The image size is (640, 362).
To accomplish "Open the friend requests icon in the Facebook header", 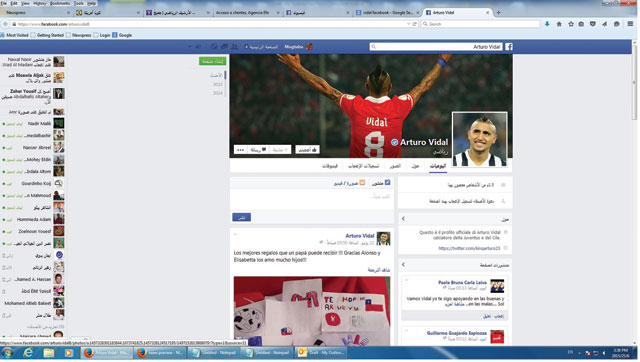I will 235,47.
